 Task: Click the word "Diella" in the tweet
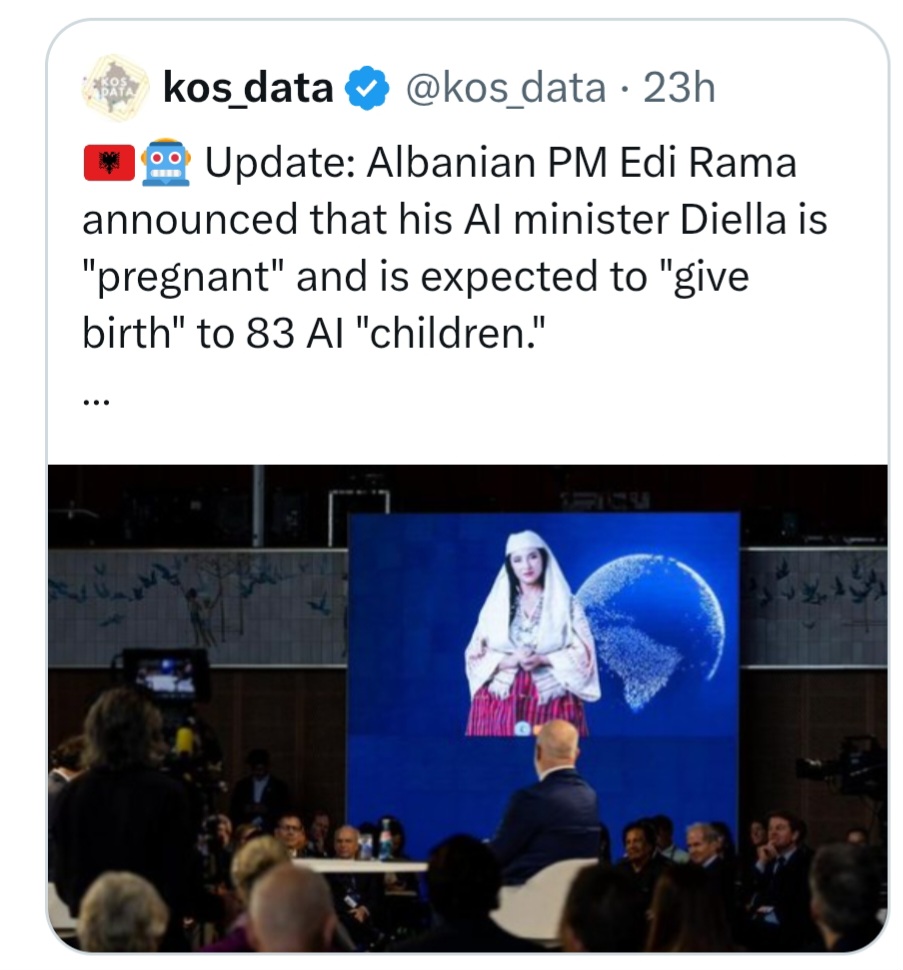734,219
